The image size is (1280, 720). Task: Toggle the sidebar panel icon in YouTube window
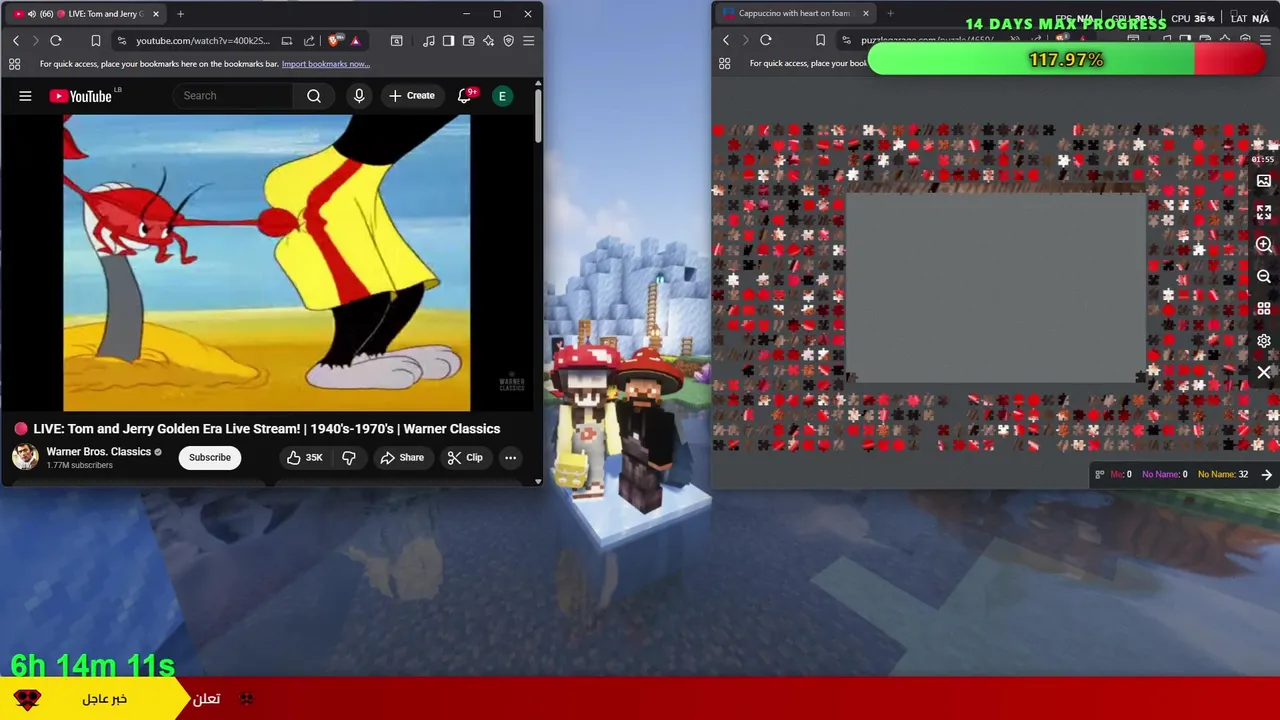pos(448,41)
